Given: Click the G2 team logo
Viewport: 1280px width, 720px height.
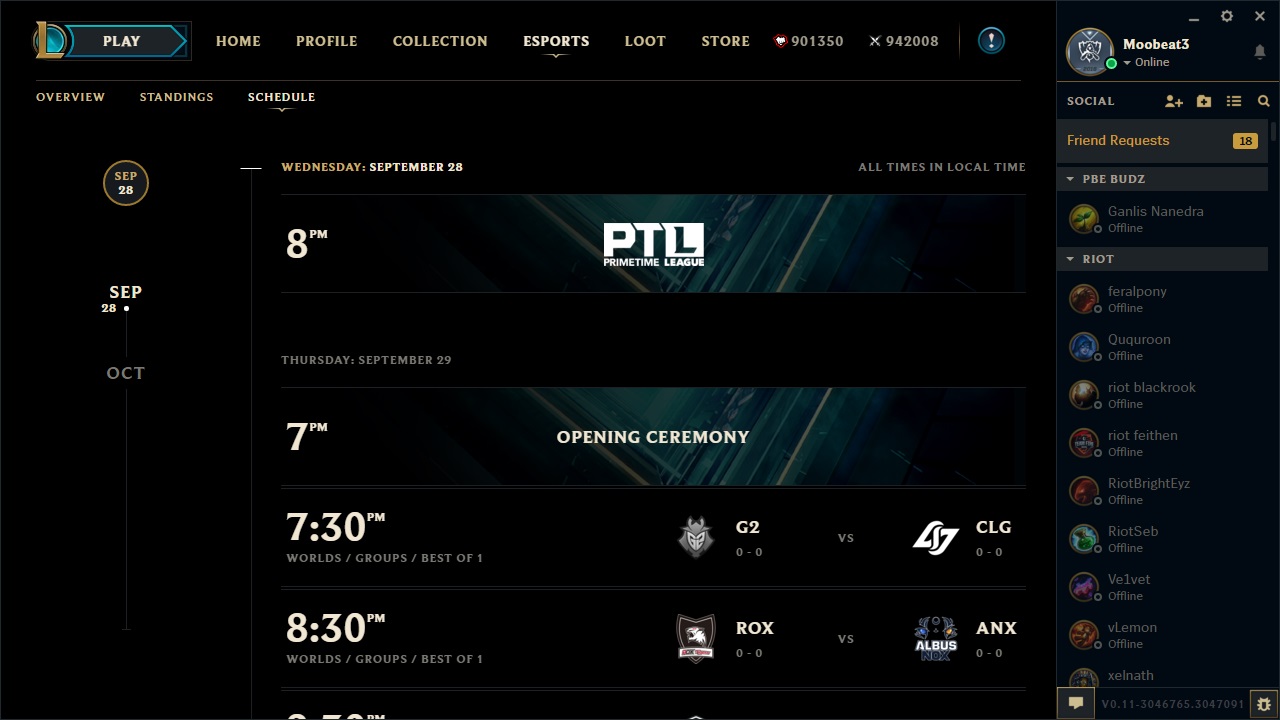Looking at the screenshot, I should click(696, 537).
